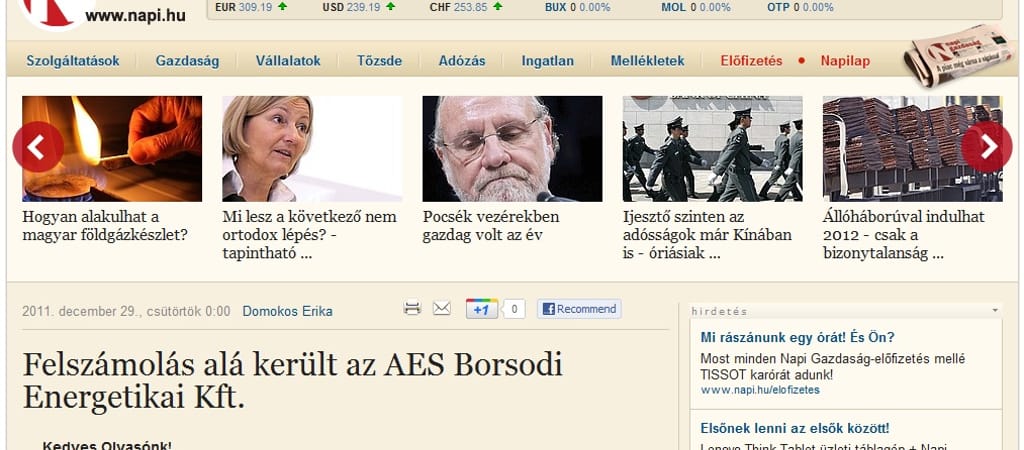Open the gas flame thumbnail about földgázkészlet

click(112, 148)
